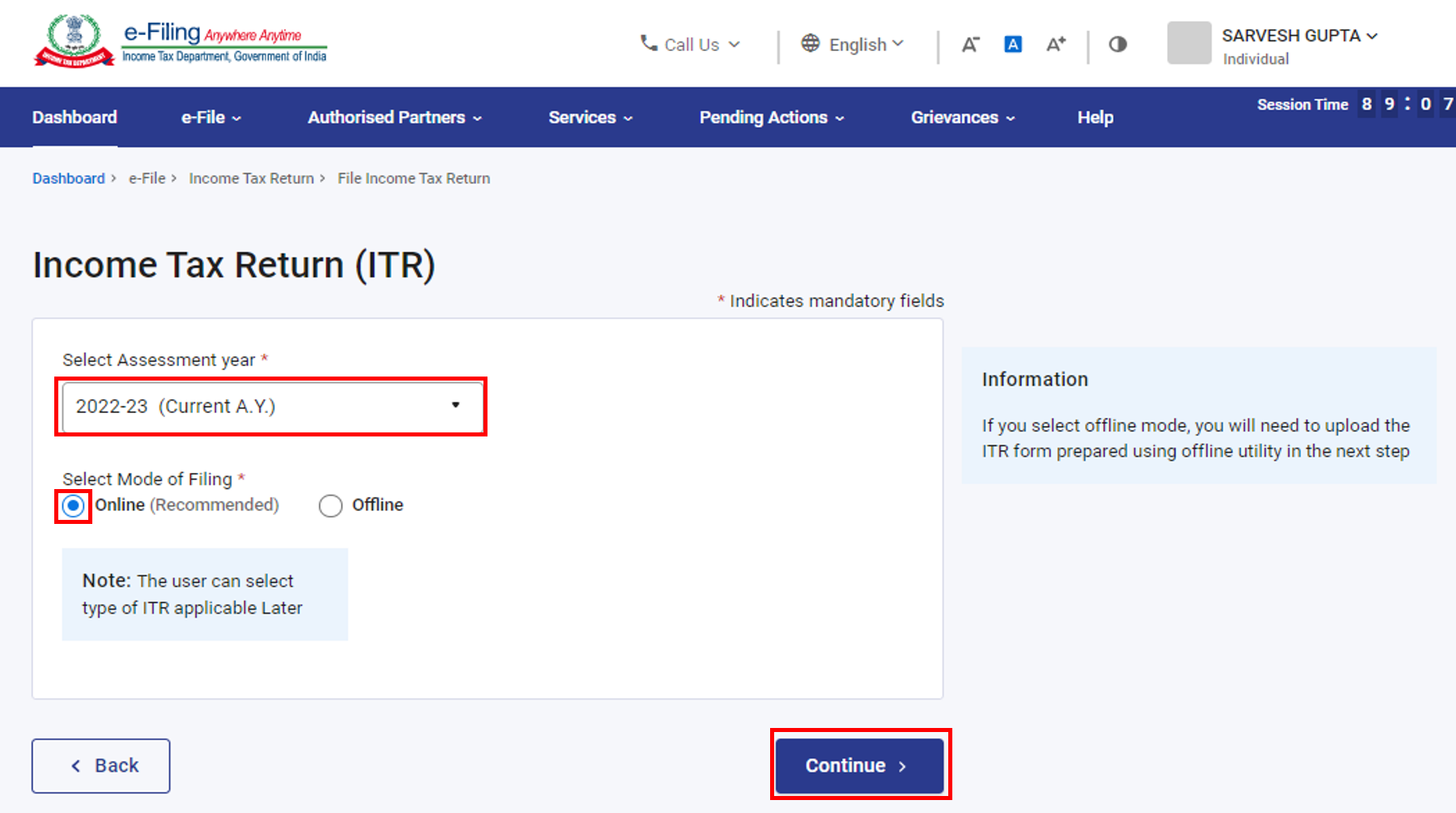Decrease font size with A- icon
This screenshot has width=1456, height=813.
(970, 45)
